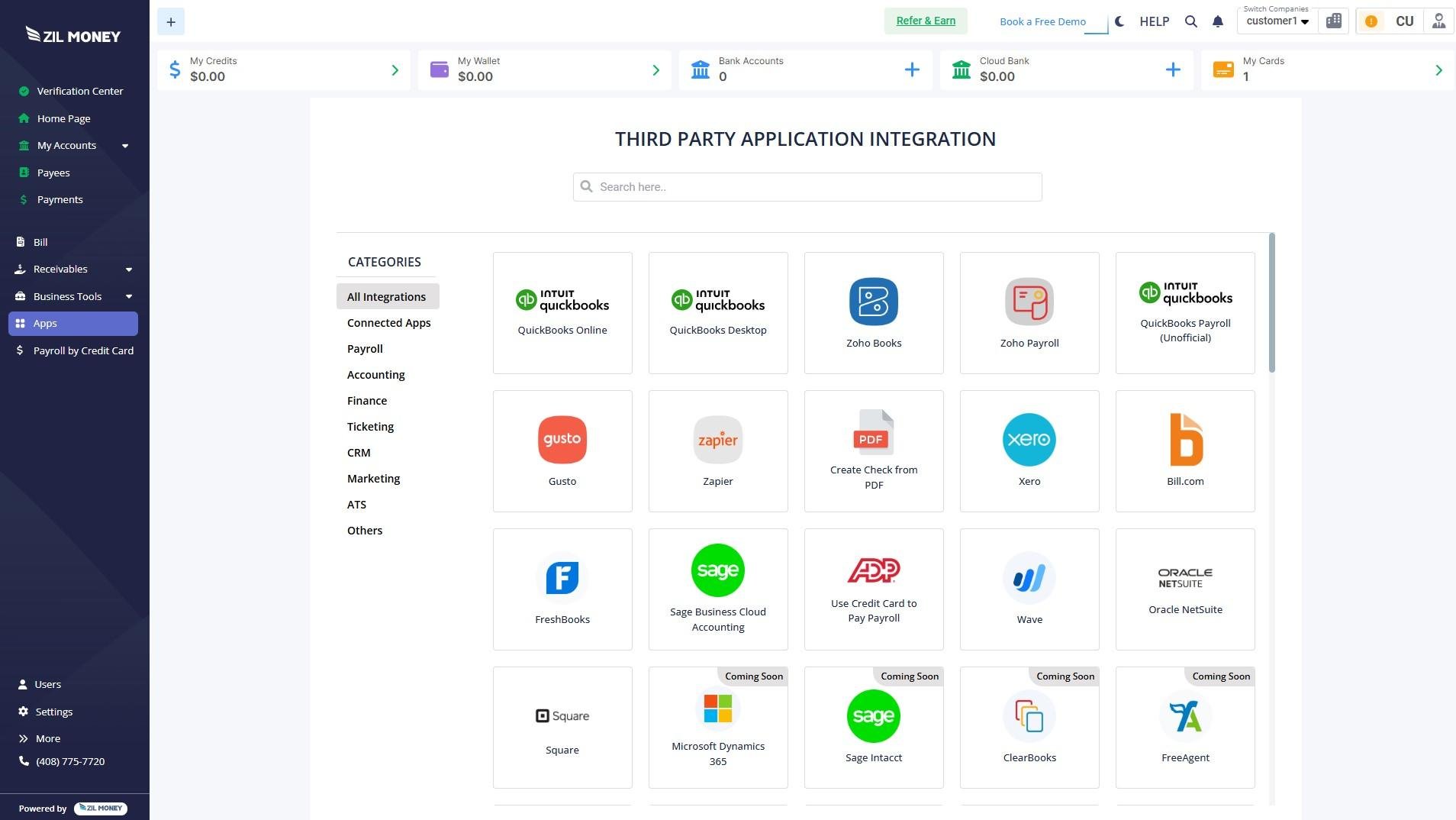Image resolution: width=1456 pixels, height=820 pixels.
Task: Select the All Integrations category
Action: point(388,297)
